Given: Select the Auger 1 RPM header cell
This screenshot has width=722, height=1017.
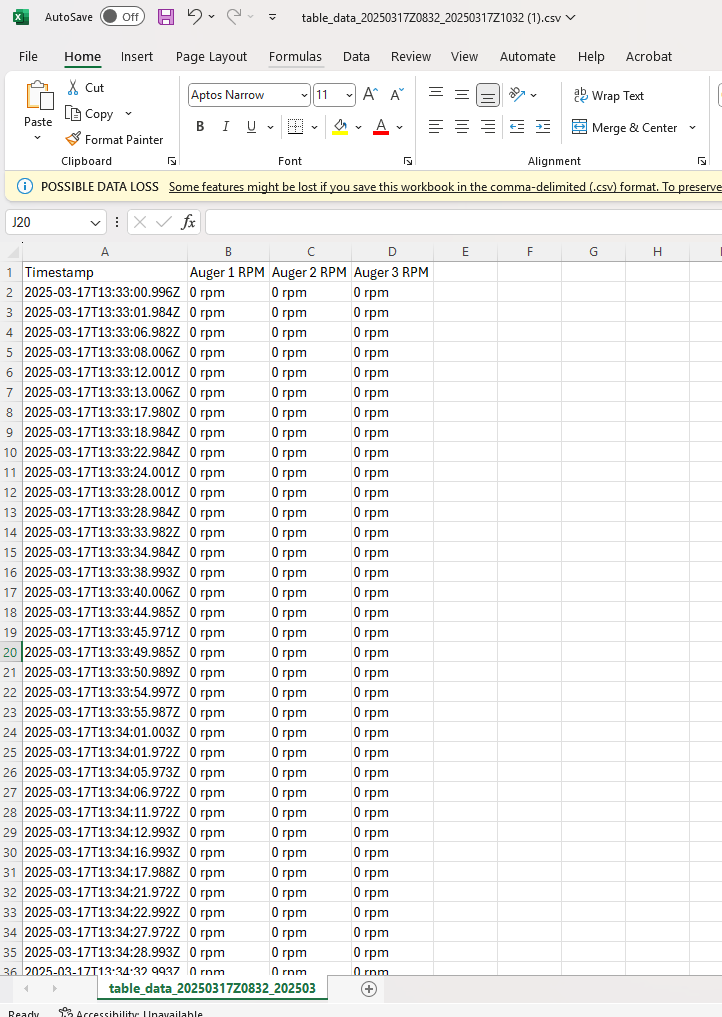Looking at the screenshot, I should click(x=228, y=272).
